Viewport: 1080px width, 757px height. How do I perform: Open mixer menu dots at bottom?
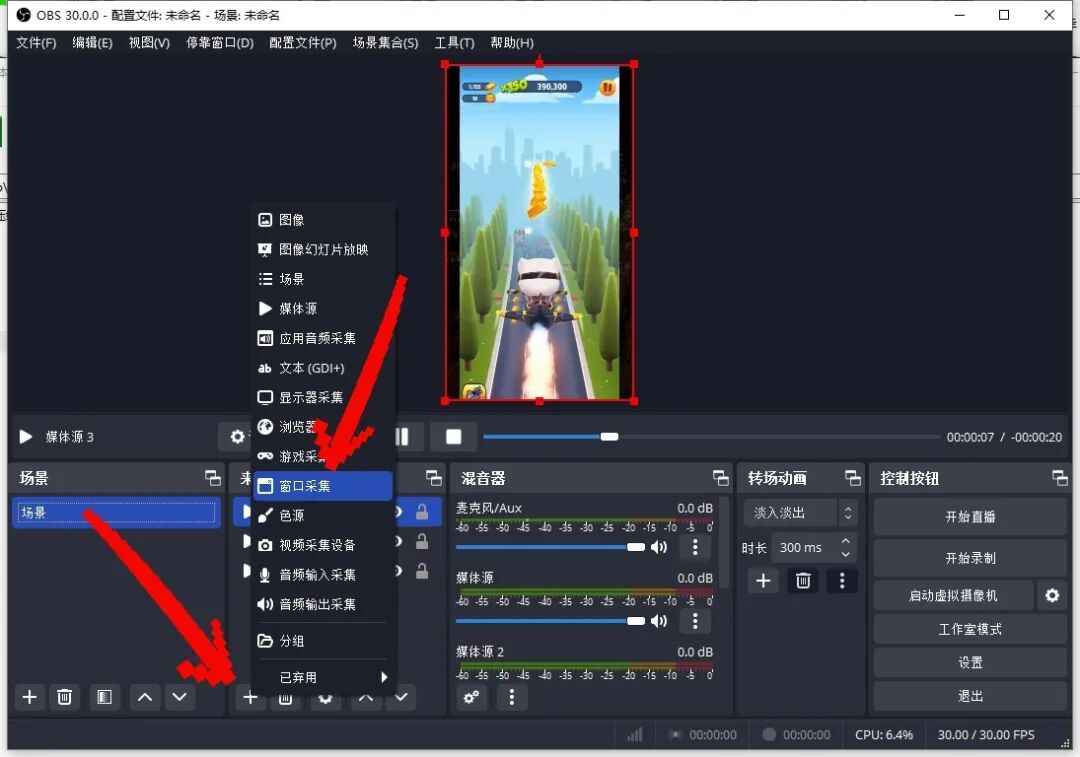pyautogui.click(x=511, y=697)
